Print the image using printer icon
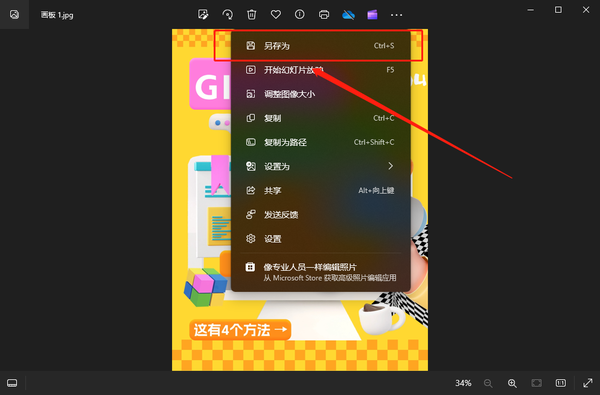The width and height of the screenshot is (600, 395). [324, 15]
